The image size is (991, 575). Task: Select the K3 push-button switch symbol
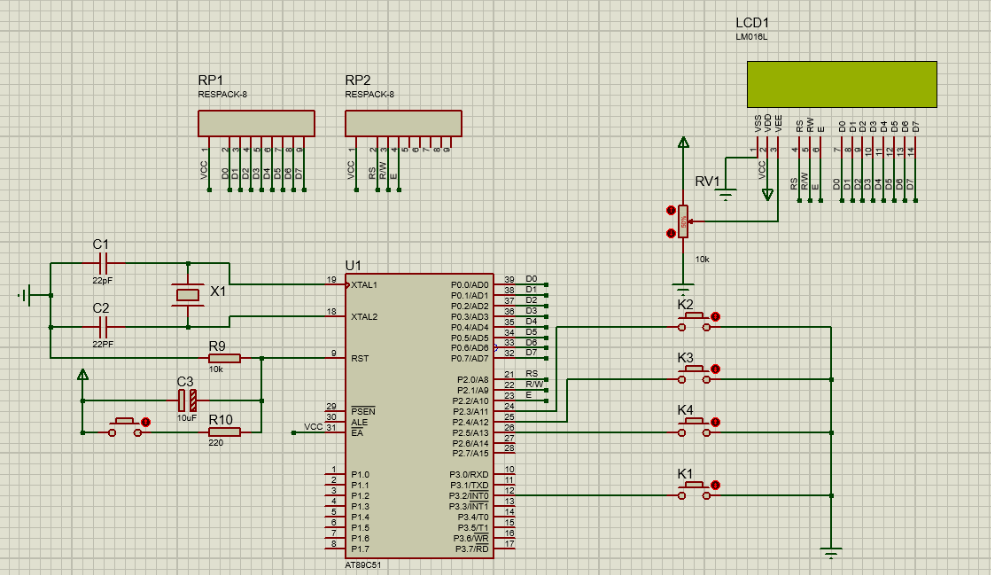[694, 375]
